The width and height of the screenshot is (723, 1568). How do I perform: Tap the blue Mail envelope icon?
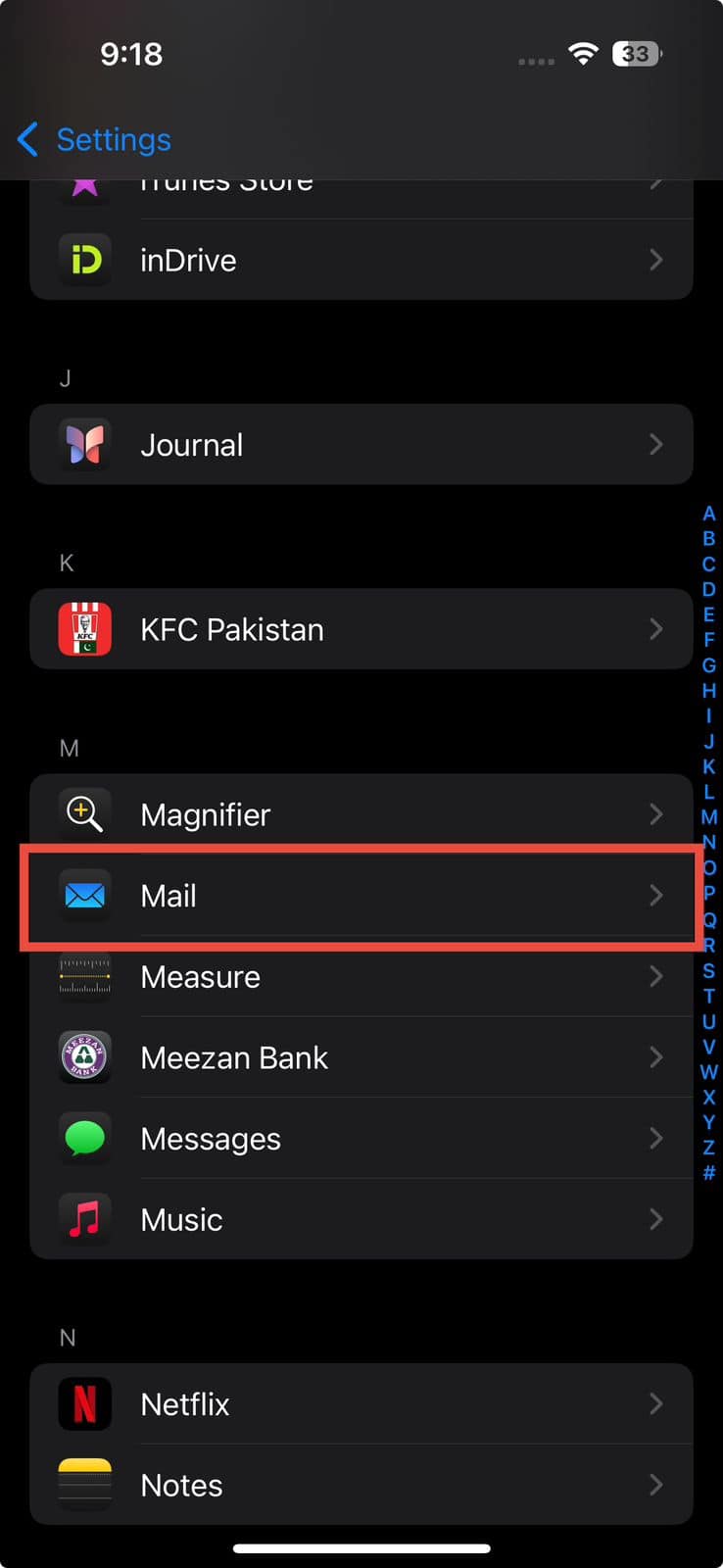[x=85, y=895]
